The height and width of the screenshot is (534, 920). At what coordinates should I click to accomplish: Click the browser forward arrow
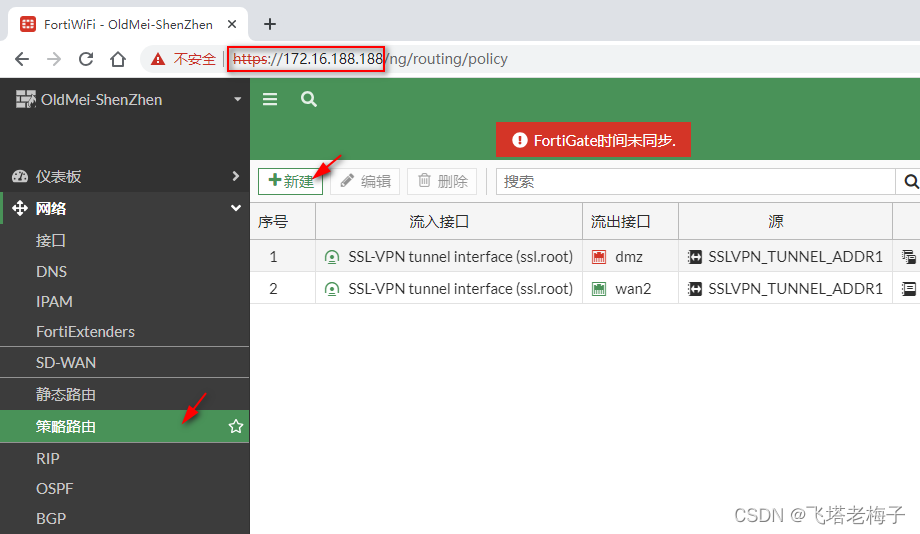point(54,59)
